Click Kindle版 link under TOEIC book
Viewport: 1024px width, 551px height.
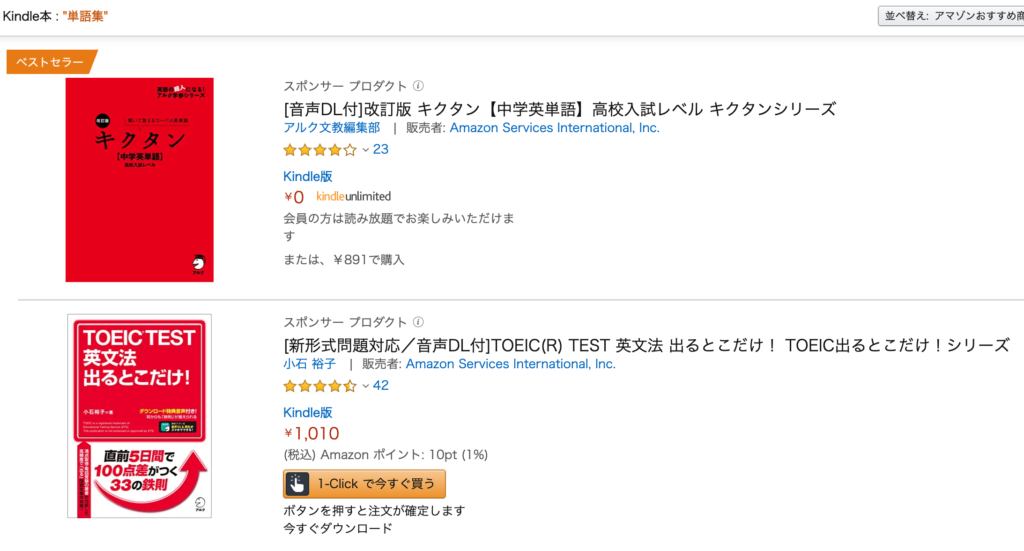308,413
